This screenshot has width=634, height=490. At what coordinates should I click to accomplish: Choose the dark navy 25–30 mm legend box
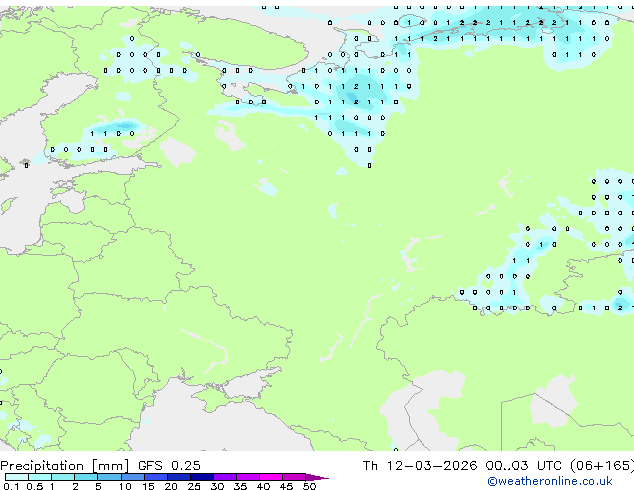coord(201,477)
